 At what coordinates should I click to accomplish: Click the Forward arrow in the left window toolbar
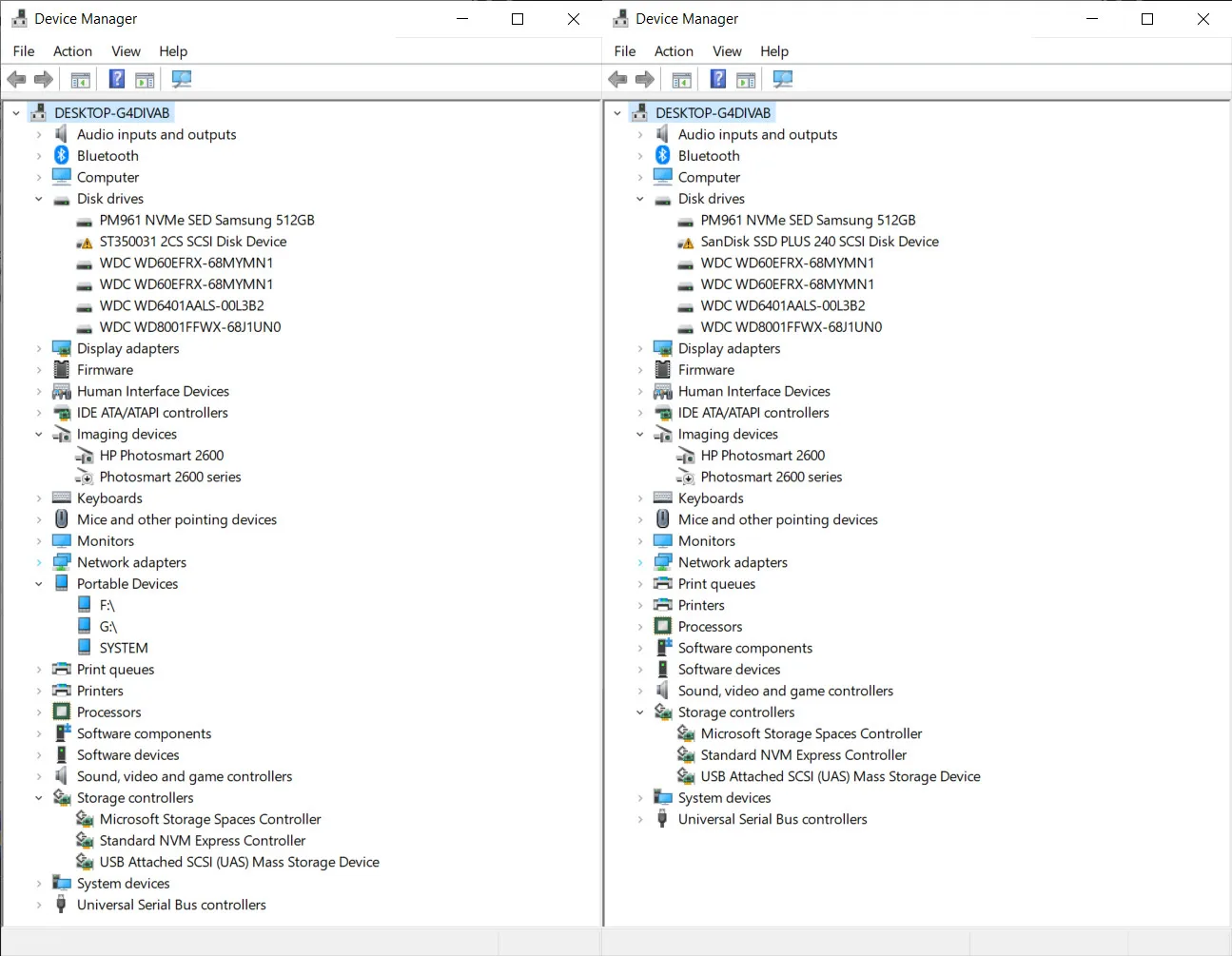coord(44,80)
